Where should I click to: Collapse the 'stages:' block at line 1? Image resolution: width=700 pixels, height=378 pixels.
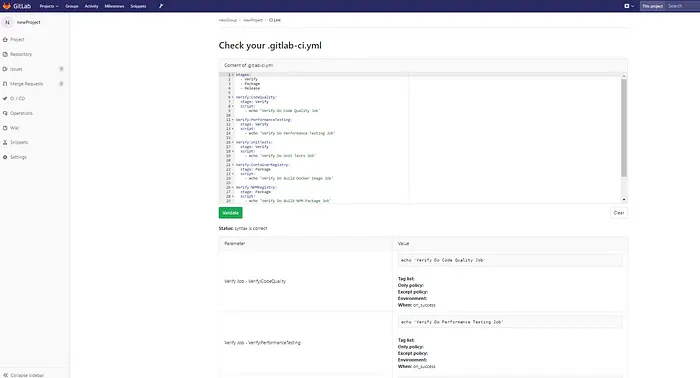[233, 75]
